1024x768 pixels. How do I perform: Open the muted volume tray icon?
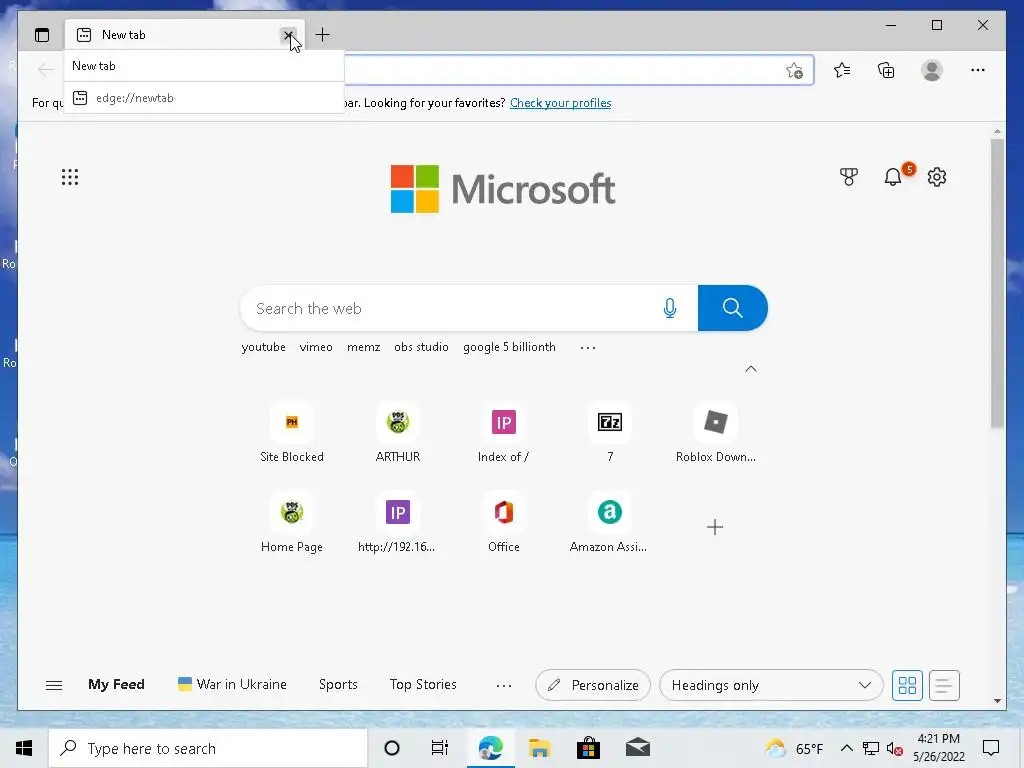click(x=895, y=749)
